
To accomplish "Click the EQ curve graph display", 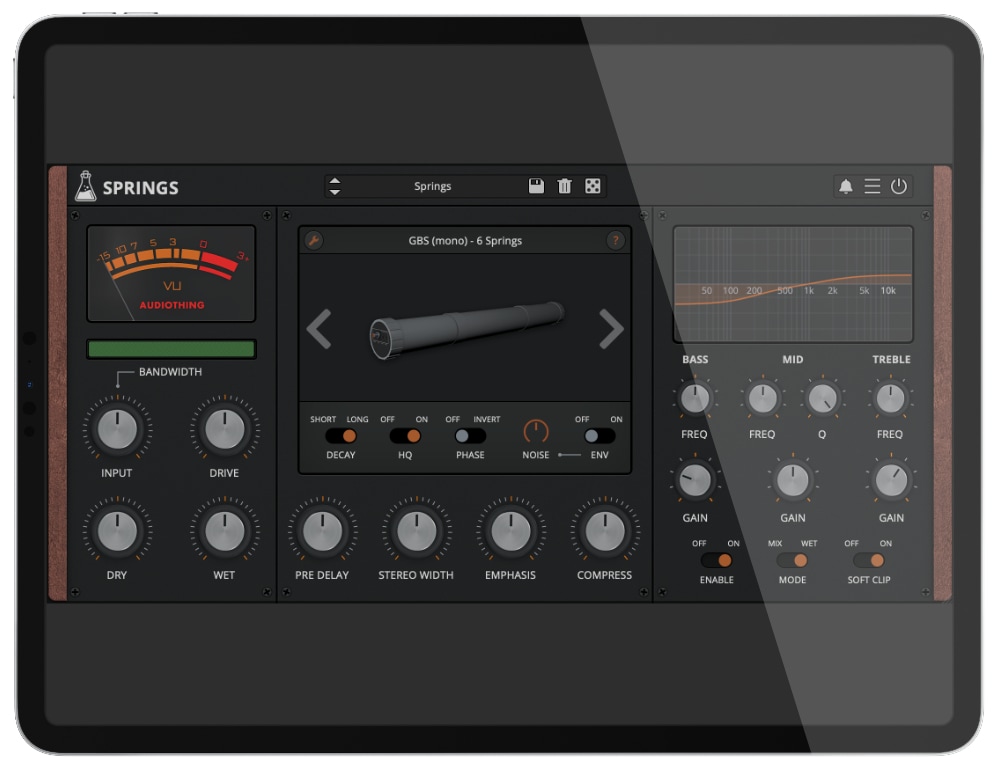I will pos(793,284).
